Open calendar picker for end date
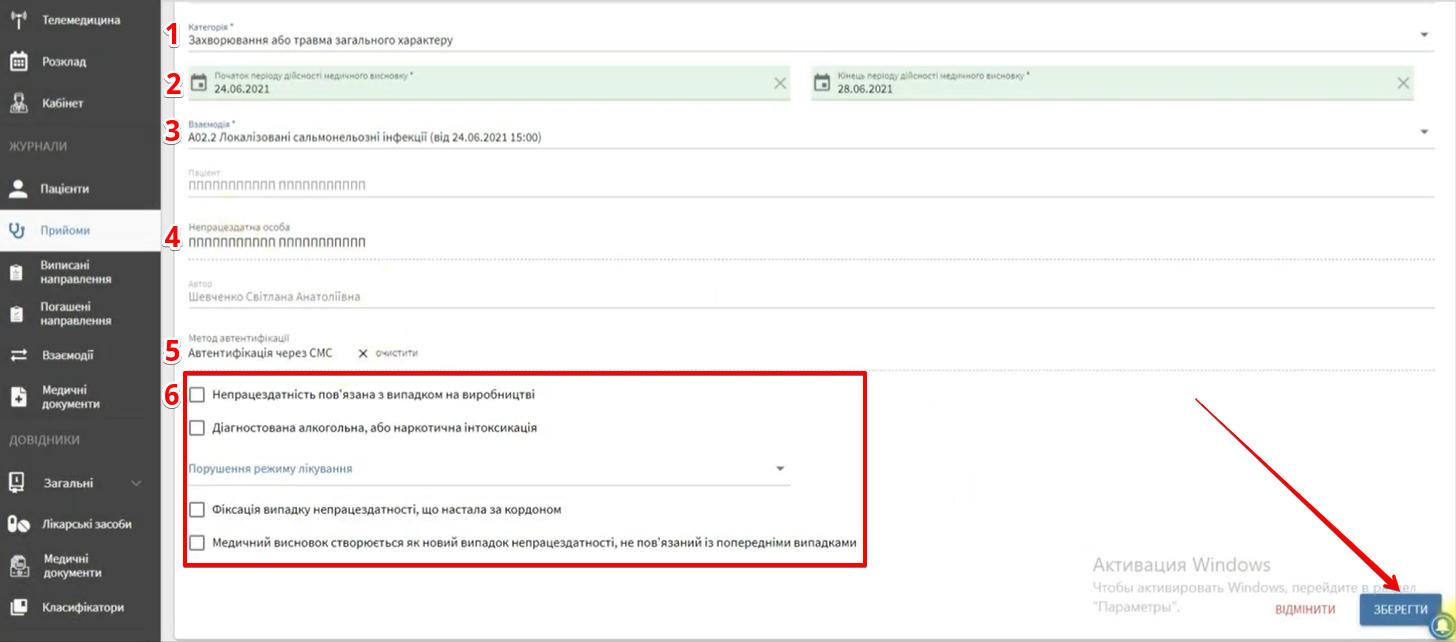 coord(822,83)
